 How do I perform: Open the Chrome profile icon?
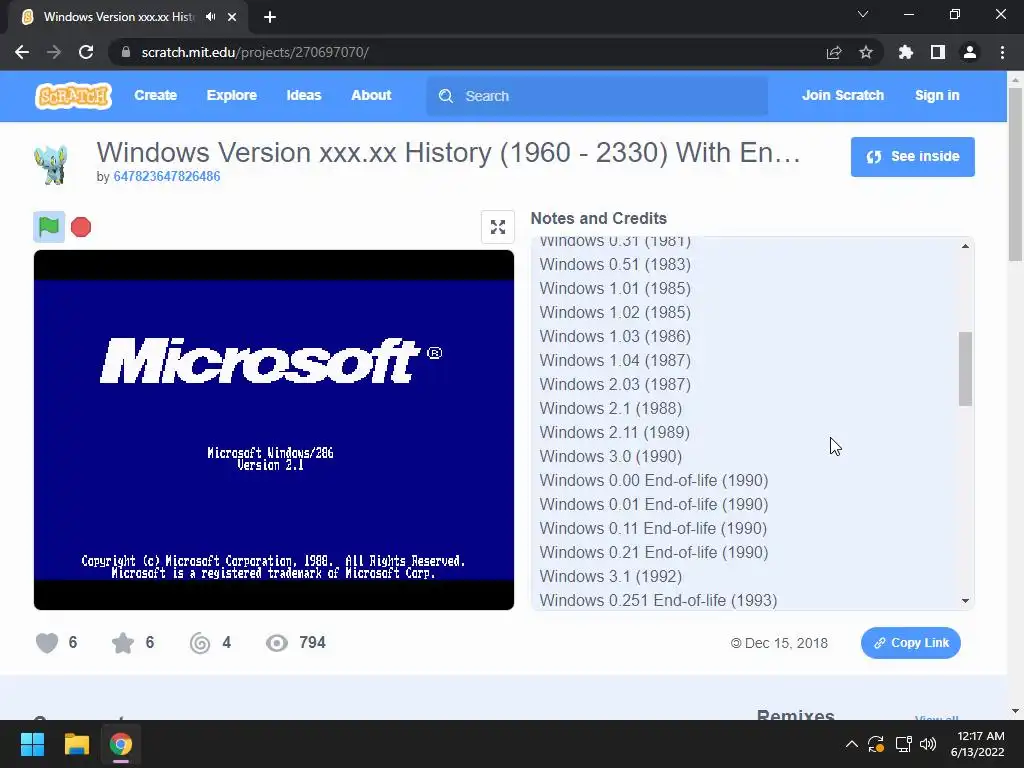(970, 52)
